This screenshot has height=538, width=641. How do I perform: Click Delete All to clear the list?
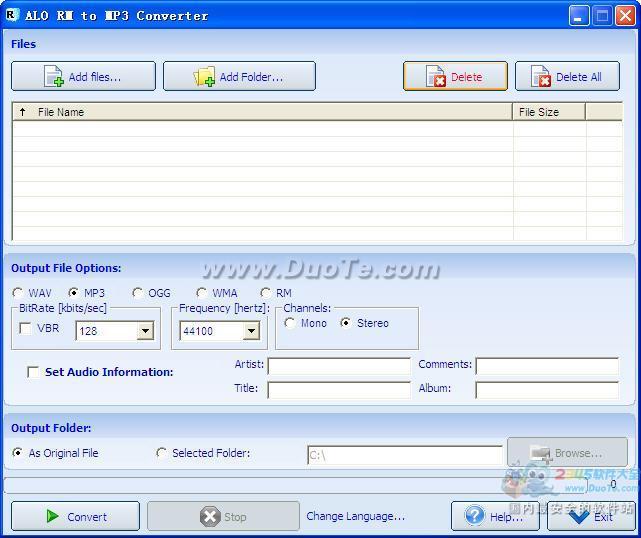pos(567,77)
